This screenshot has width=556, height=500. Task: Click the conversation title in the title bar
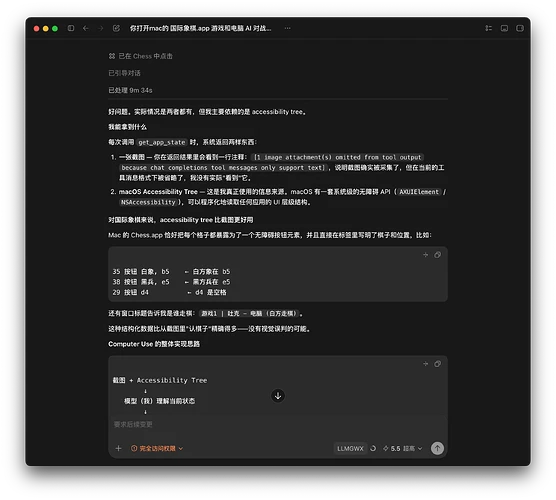201,28
